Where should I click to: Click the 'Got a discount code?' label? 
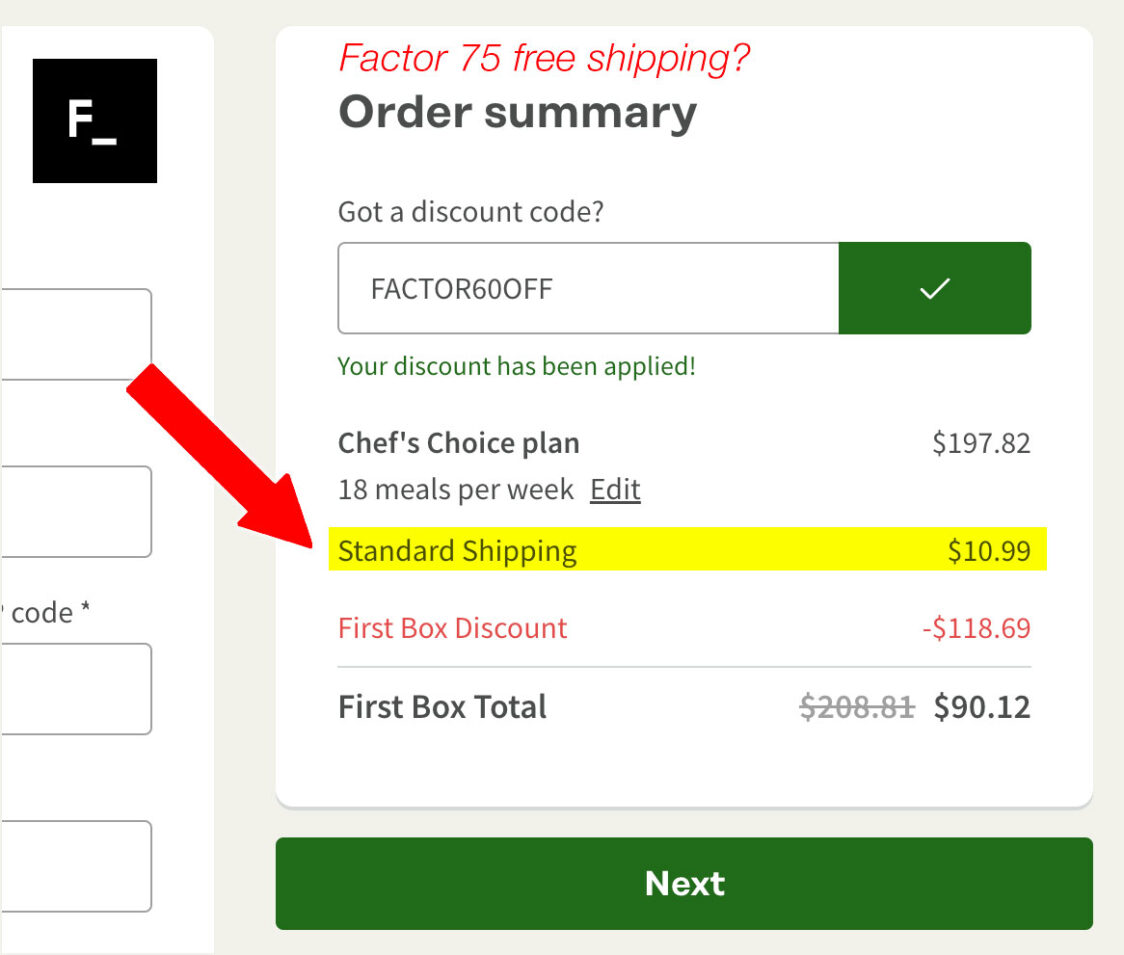[x=471, y=212]
